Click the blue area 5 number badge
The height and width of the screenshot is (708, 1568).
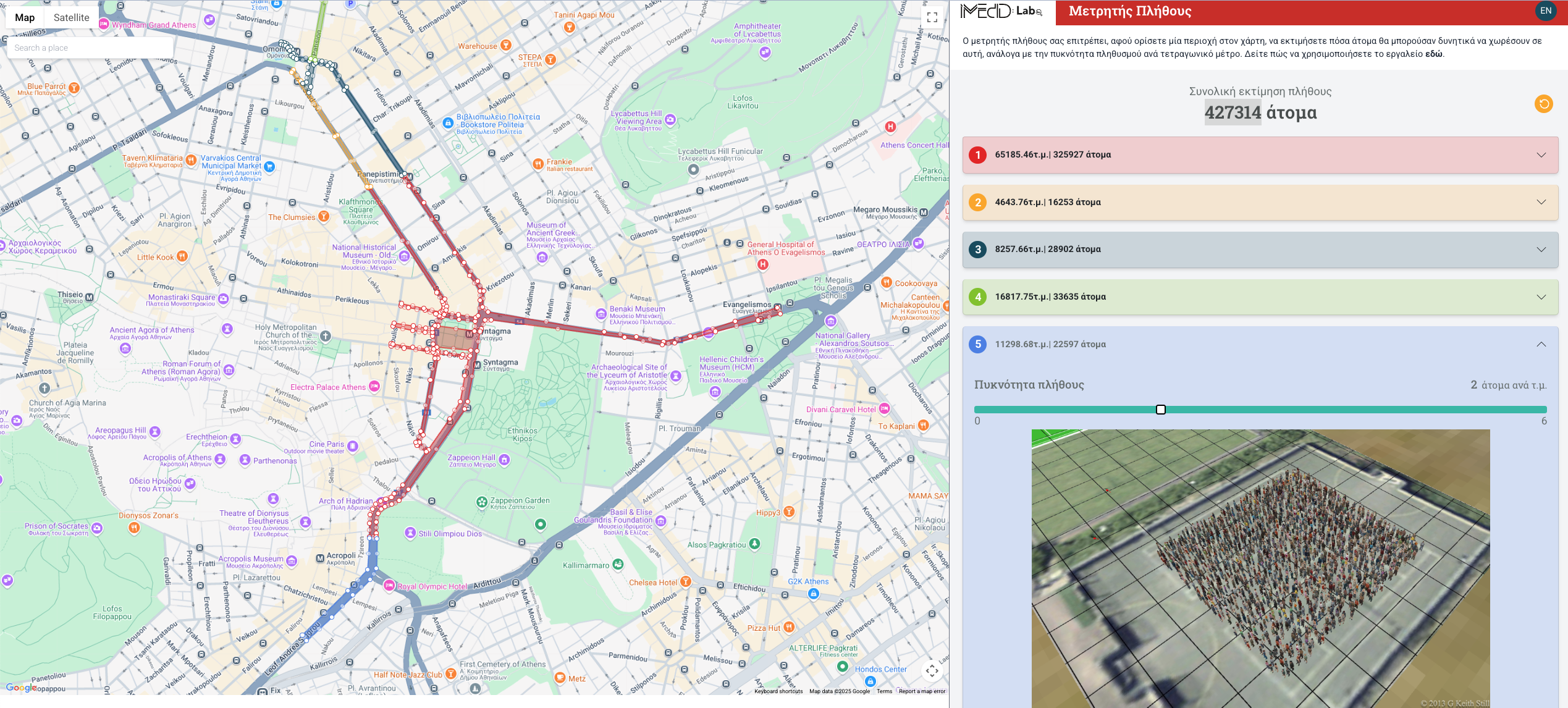pyautogui.click(x=977, y=344)
